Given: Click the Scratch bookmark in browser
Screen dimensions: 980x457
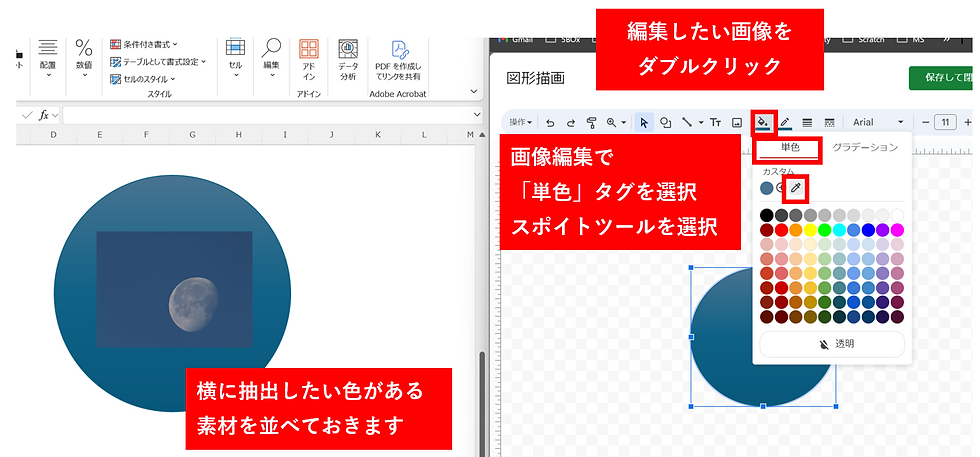Looking at the screenshot, I should (864, 39).
